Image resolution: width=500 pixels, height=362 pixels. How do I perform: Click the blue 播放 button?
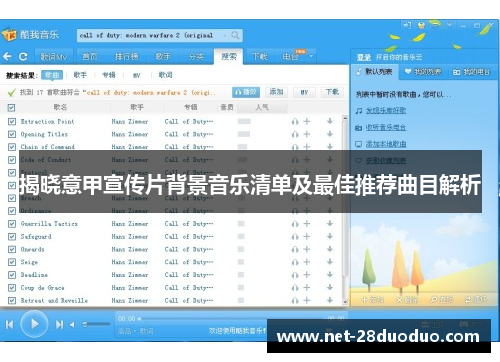246,92
